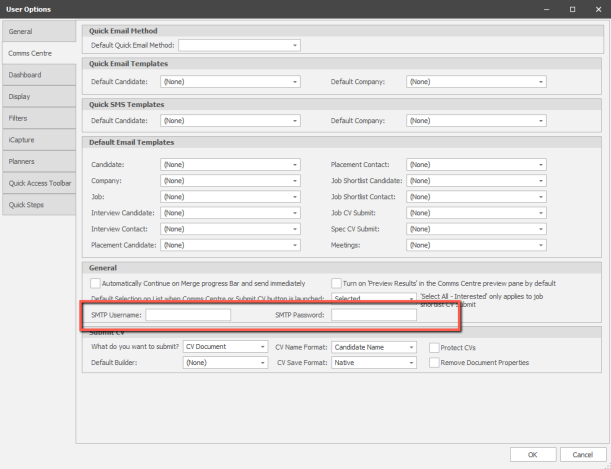Click the SMTP Username input field
611x469 pixels.
coord(188,315)
